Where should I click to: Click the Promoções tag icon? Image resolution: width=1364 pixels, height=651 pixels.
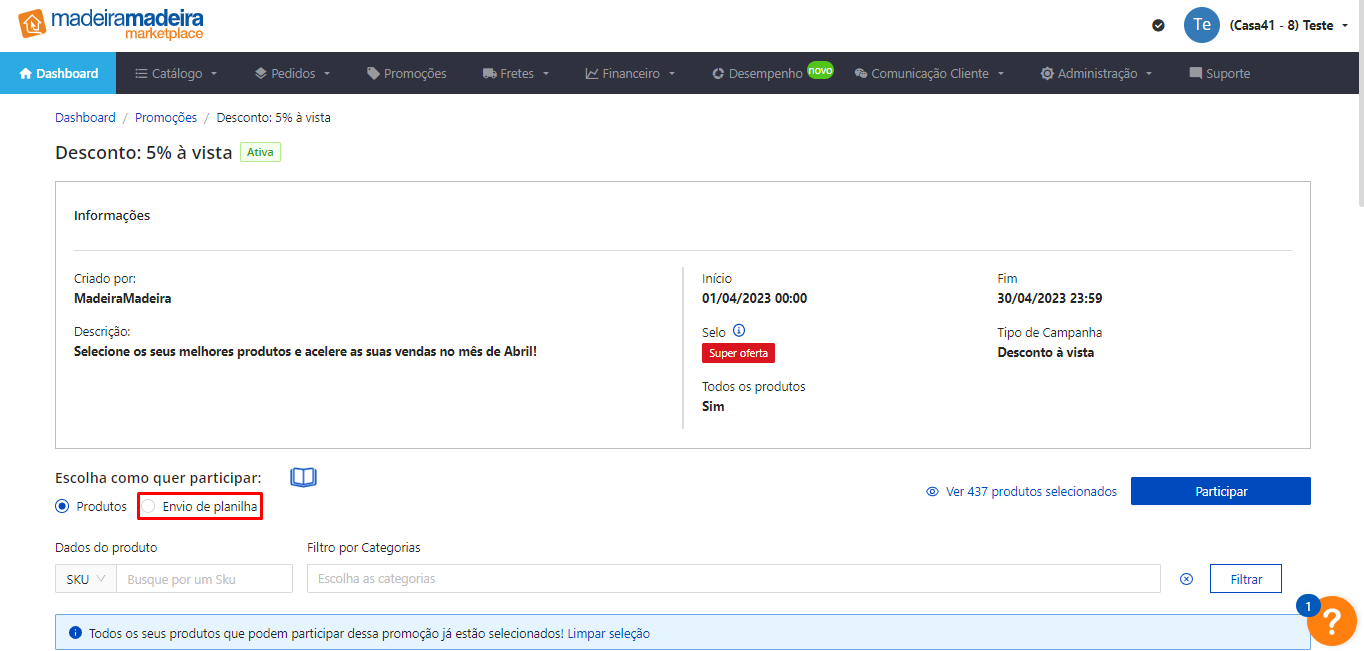pos(373,73)
